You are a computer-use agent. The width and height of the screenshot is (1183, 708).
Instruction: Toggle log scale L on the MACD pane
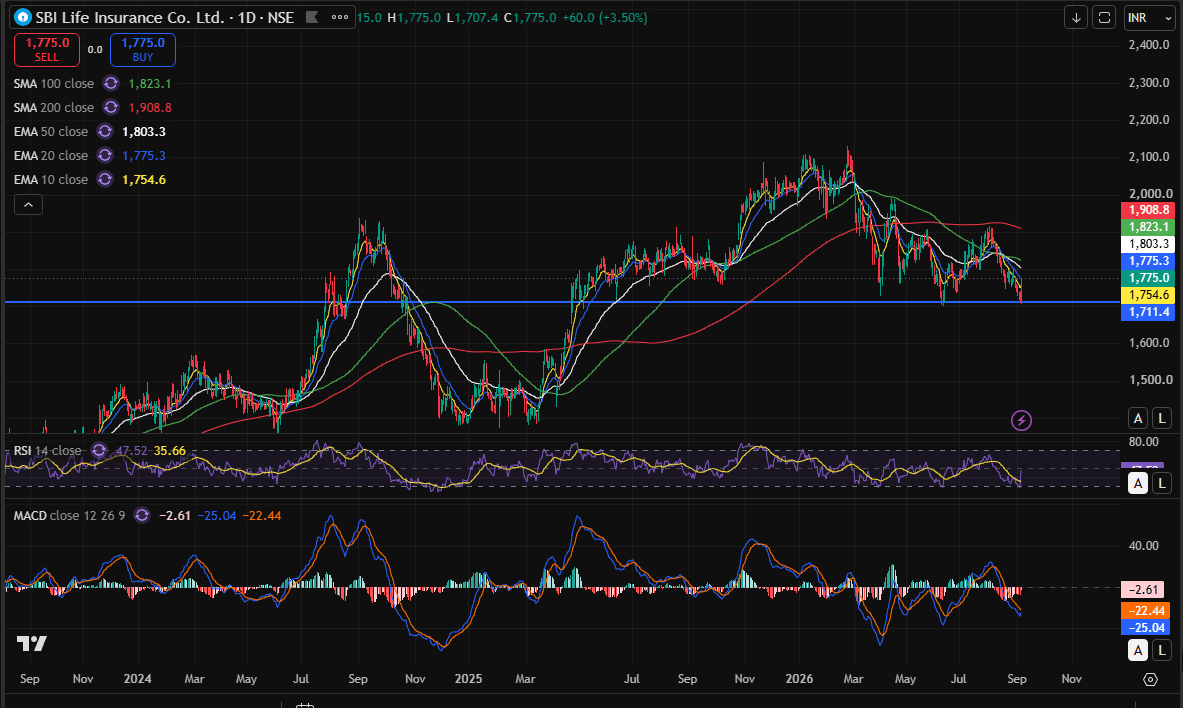1162,650
